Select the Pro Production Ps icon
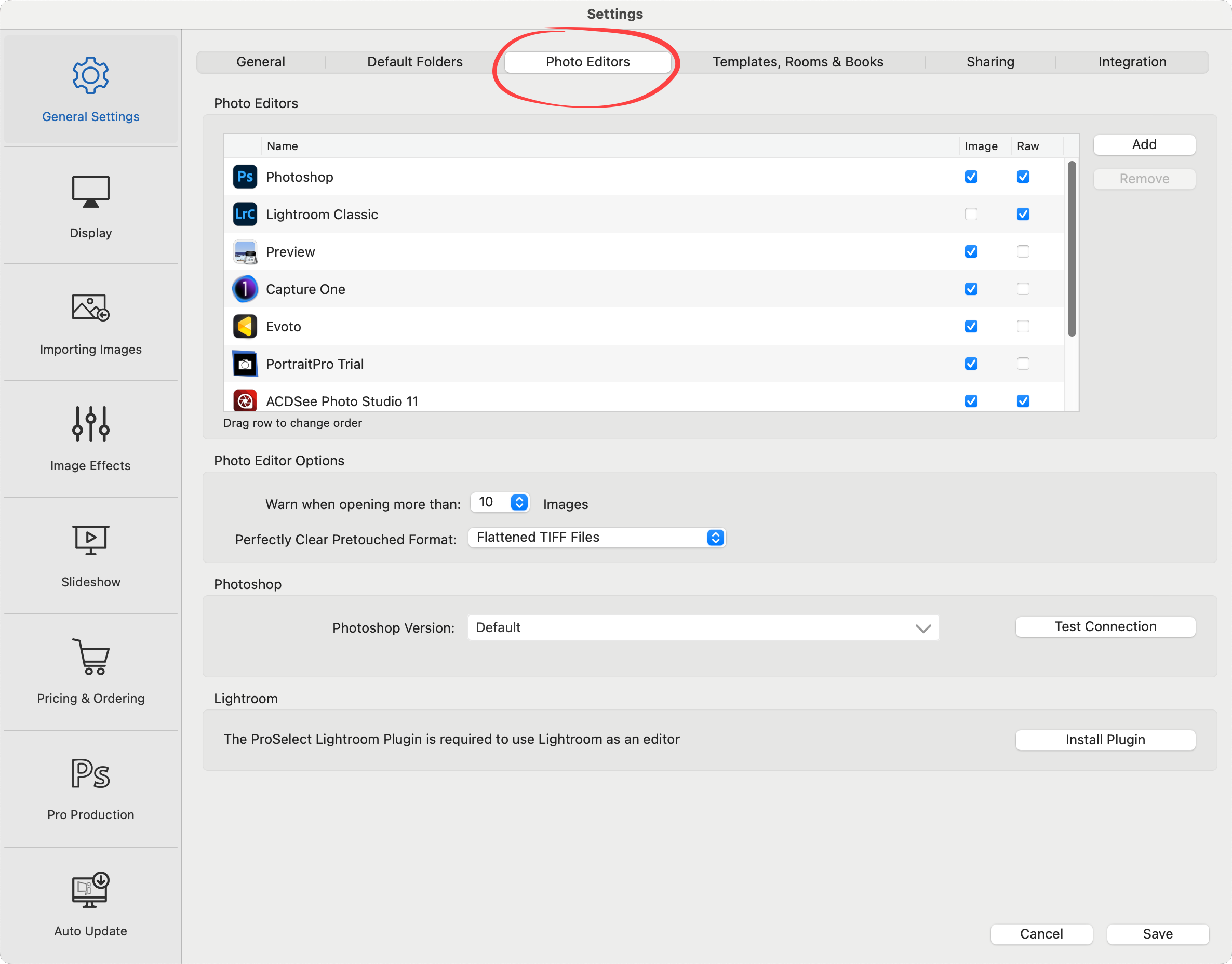 [90, 773]
